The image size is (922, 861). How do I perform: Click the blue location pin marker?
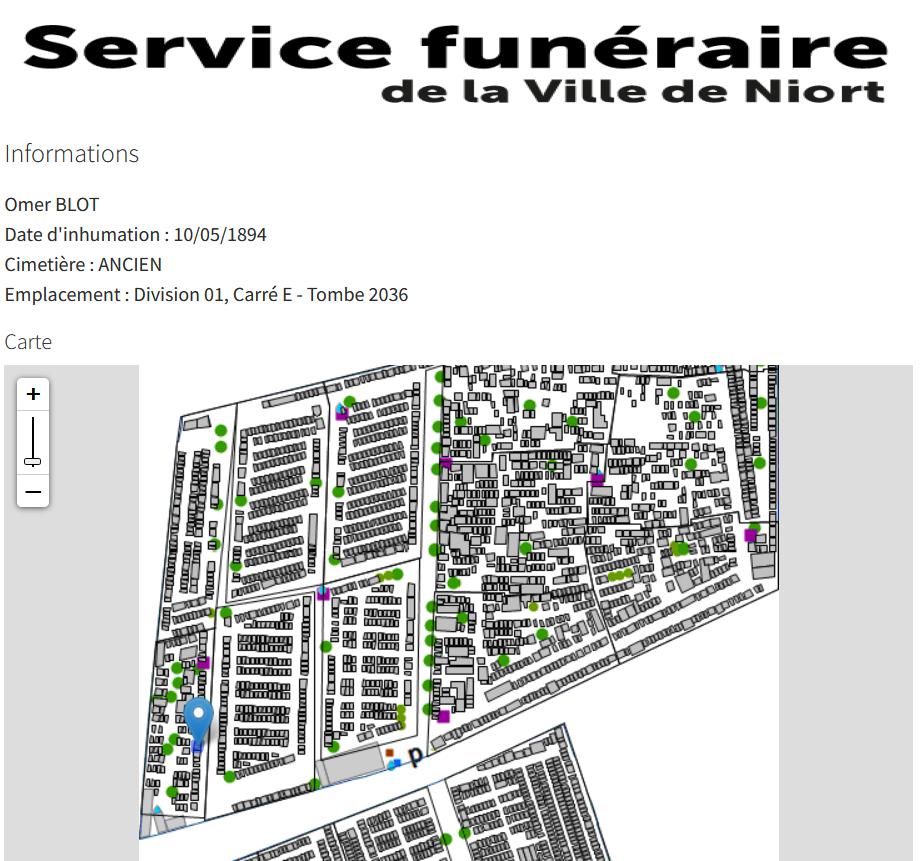tap(198, 723)
